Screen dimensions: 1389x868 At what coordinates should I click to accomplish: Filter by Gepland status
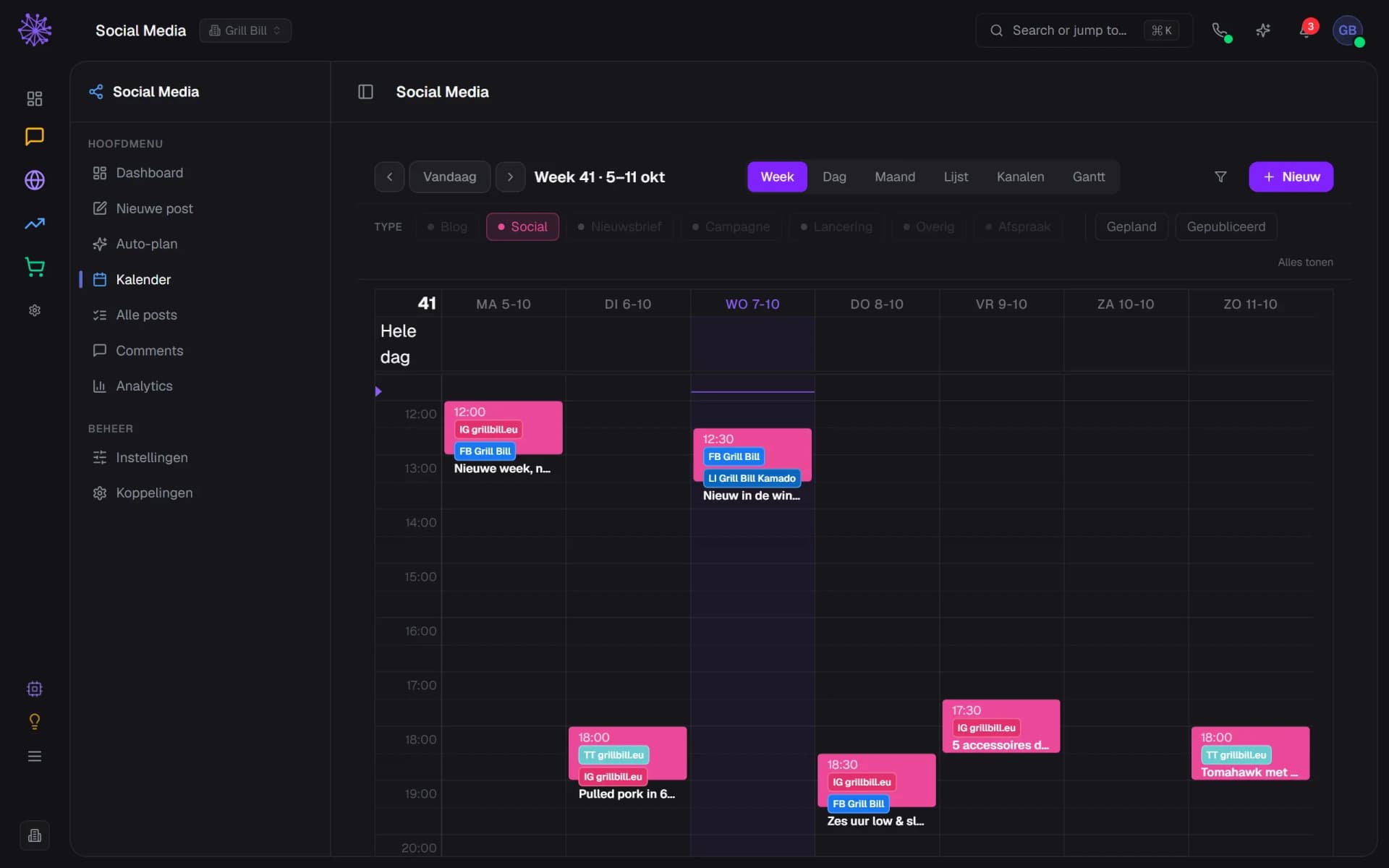[1131, 226]
